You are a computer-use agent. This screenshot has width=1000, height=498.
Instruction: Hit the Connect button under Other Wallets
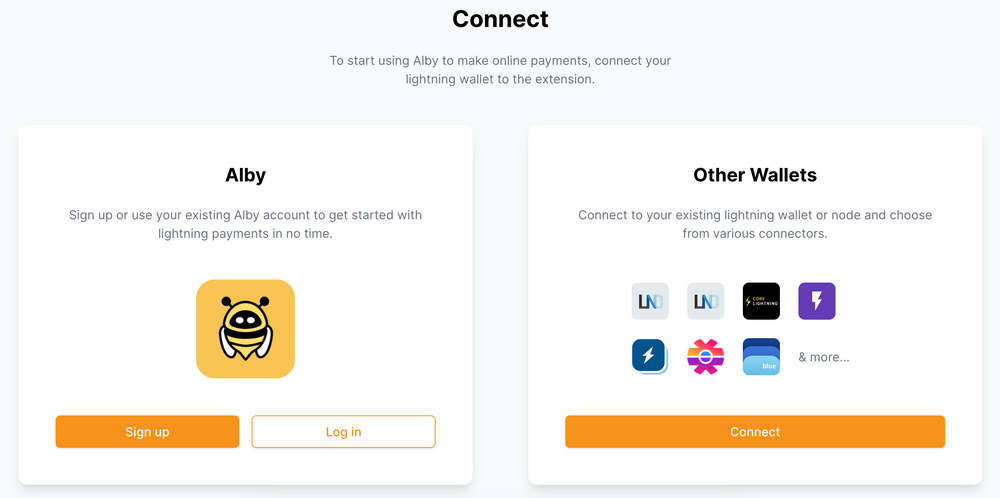pyautogui.click(x=755, y=432)
